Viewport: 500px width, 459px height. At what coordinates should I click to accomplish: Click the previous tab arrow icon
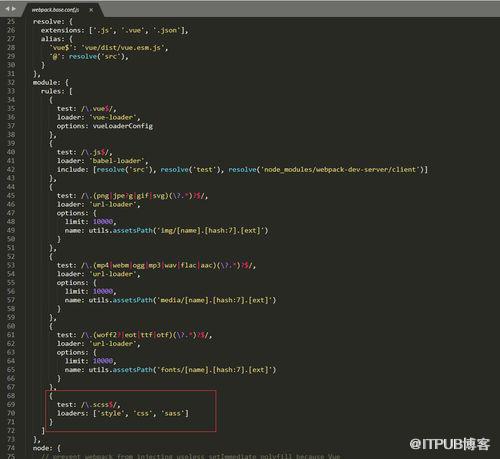tap(7, 9)
